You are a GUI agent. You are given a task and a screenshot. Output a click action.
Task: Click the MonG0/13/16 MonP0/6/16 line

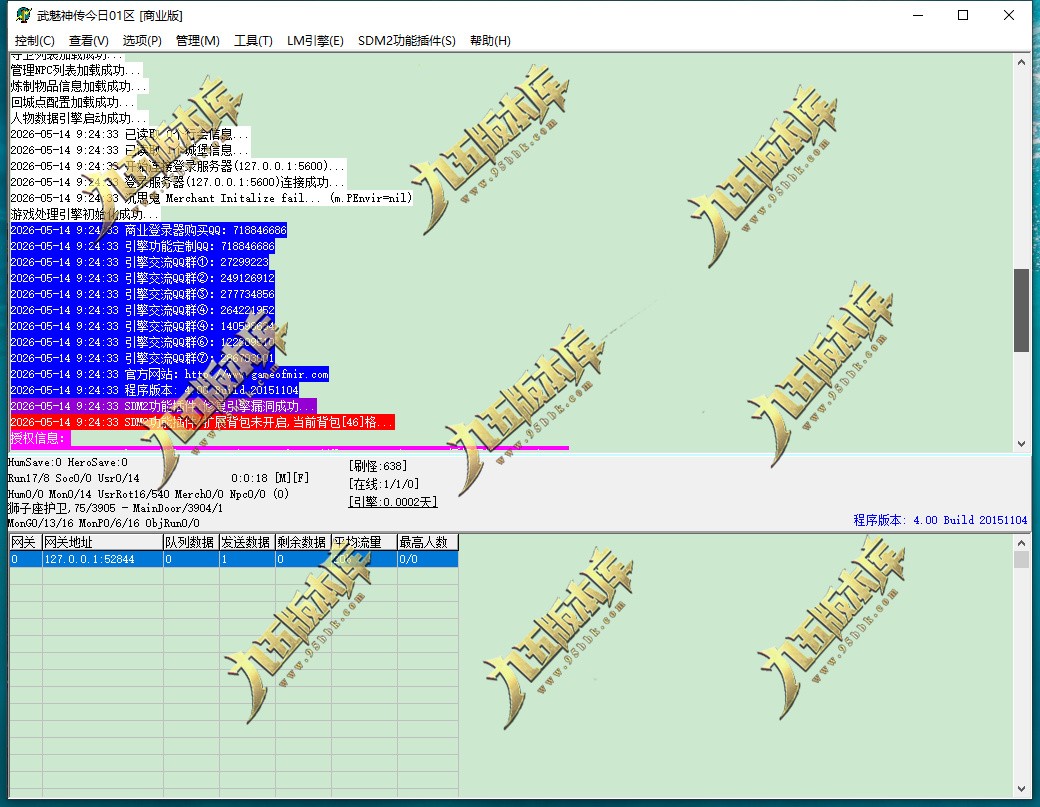103,523
